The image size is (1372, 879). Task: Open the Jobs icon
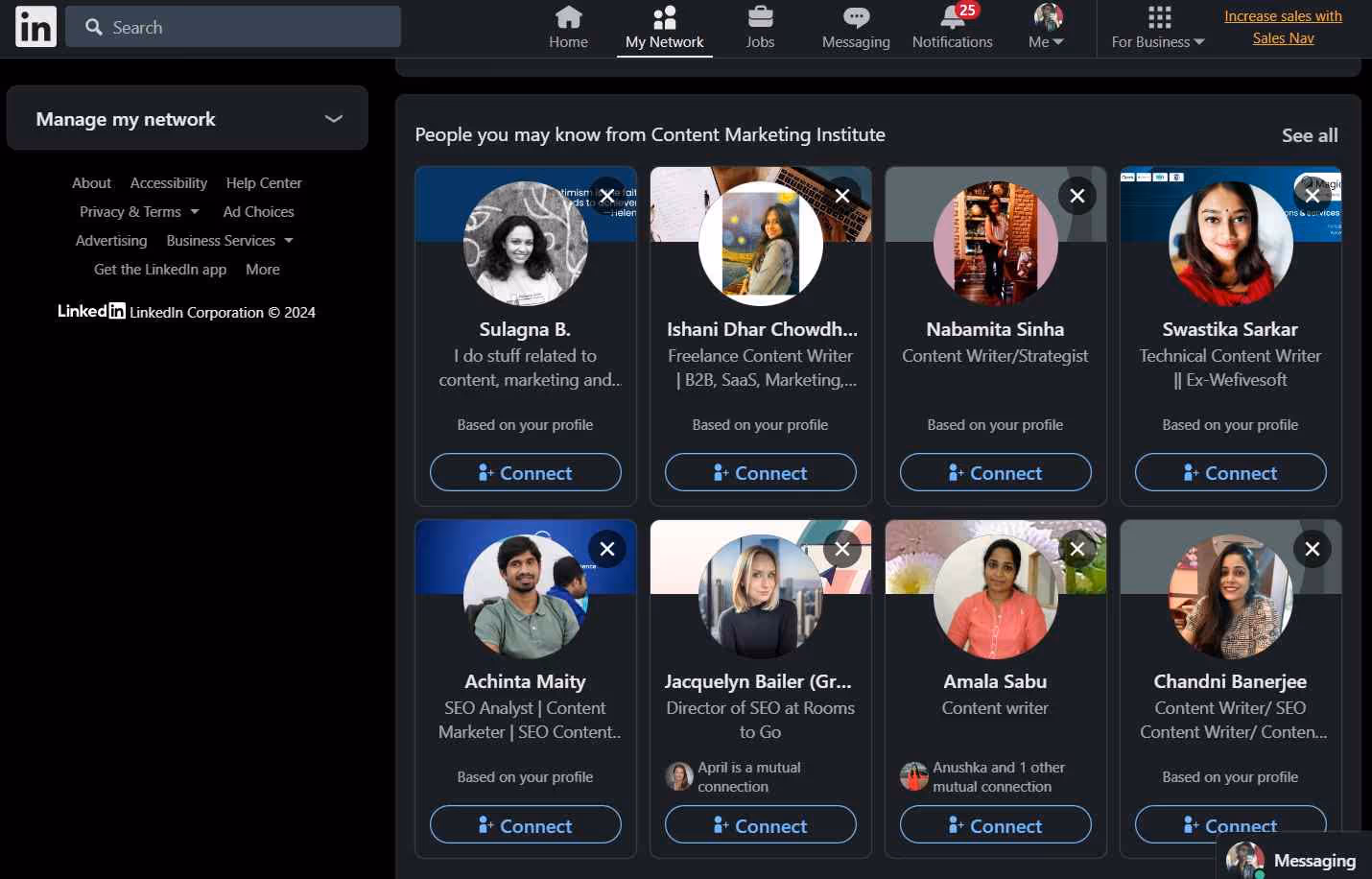pos(760,17)
